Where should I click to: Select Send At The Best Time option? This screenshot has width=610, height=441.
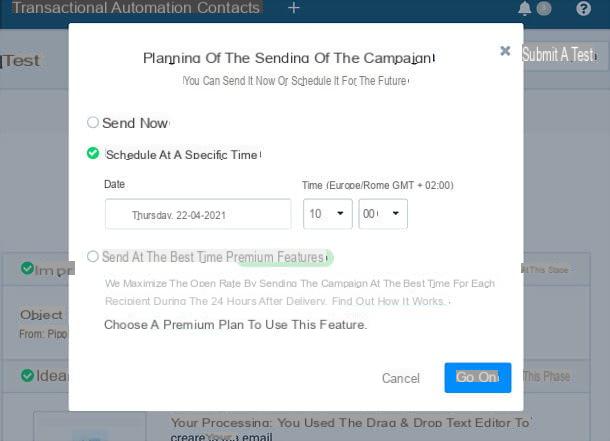(93, 257)
